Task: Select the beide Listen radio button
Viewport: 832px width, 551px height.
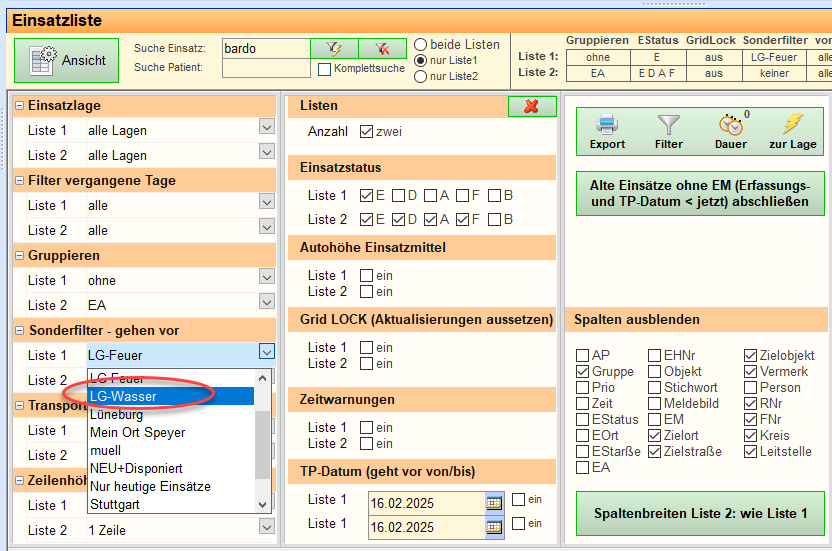Action: [x=421, y=45]
